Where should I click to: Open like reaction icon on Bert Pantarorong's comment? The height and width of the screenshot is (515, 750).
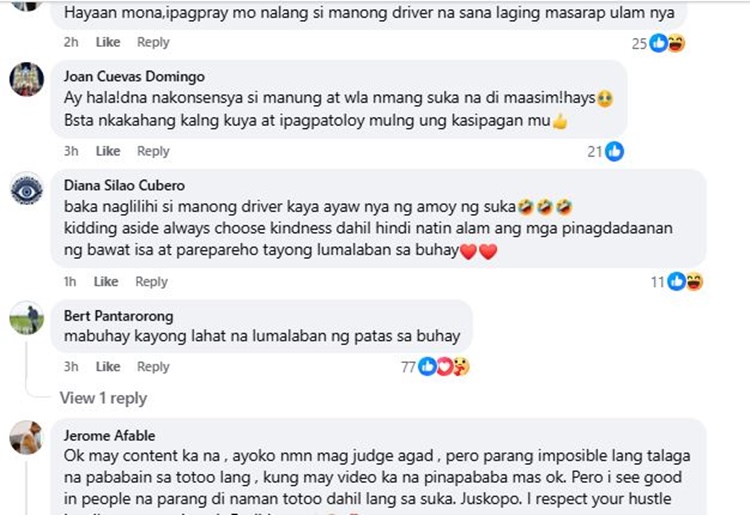(427, 367)
